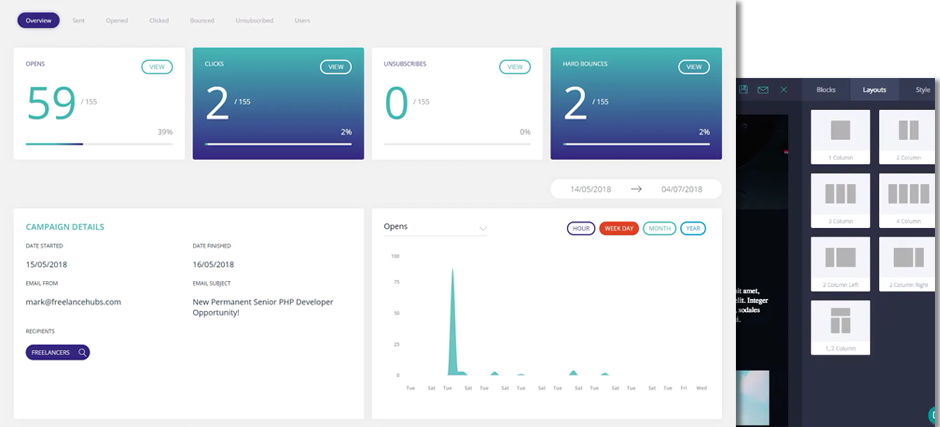Toggle chart grouping to Month
940x427 pixels.
(659, 228)
